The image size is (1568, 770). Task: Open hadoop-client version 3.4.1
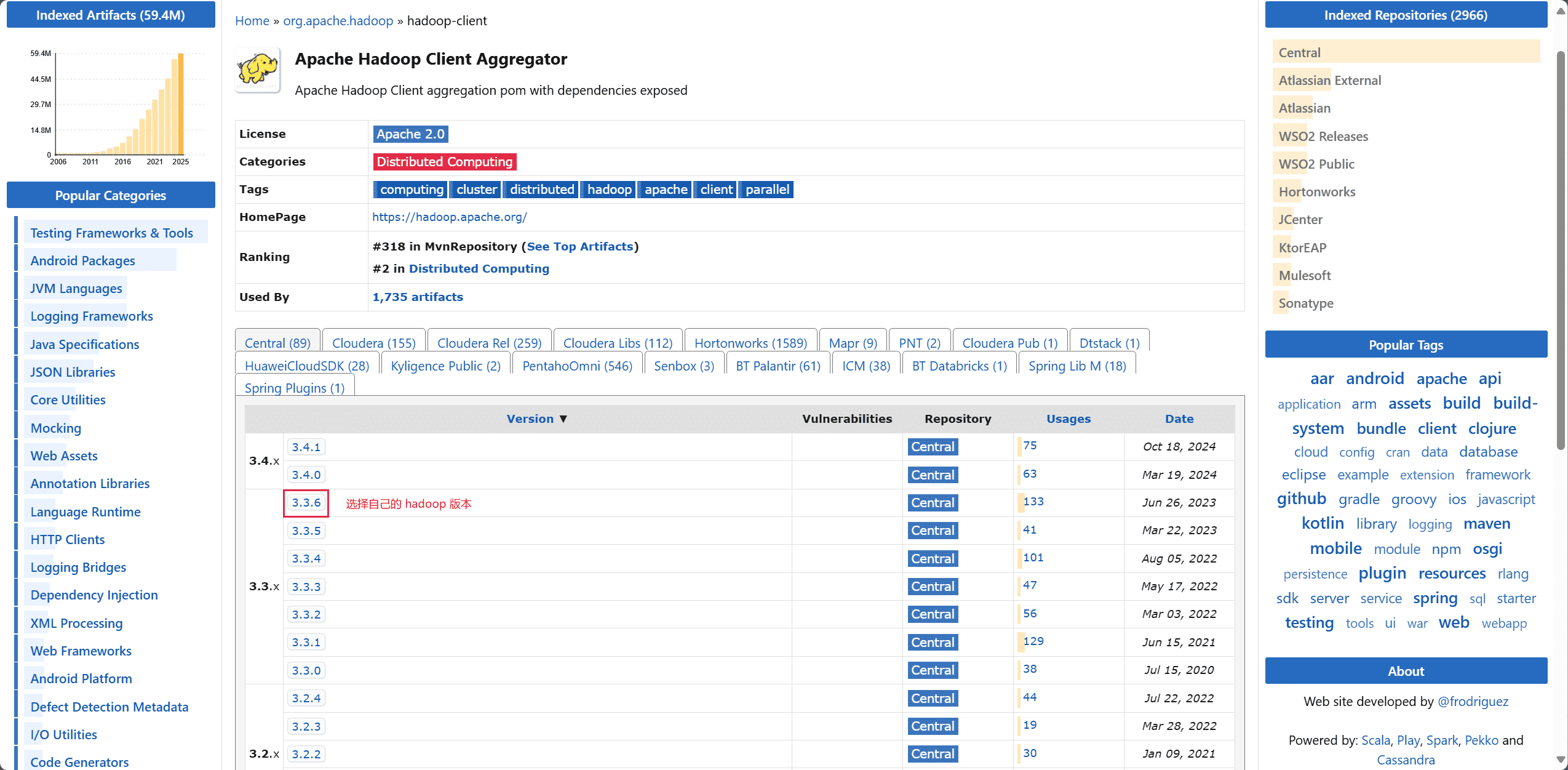click(x=306, y=447)
